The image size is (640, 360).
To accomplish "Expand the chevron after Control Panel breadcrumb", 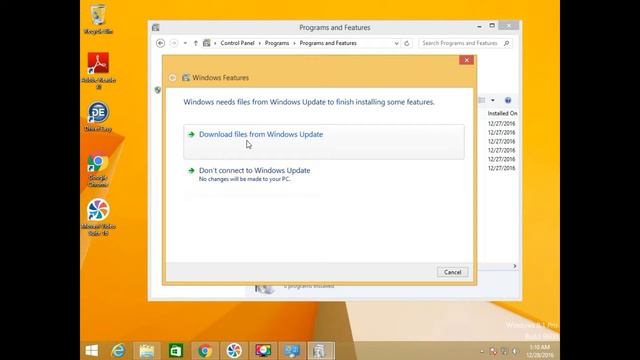I will pyautogui.click(x=260, y=43).
